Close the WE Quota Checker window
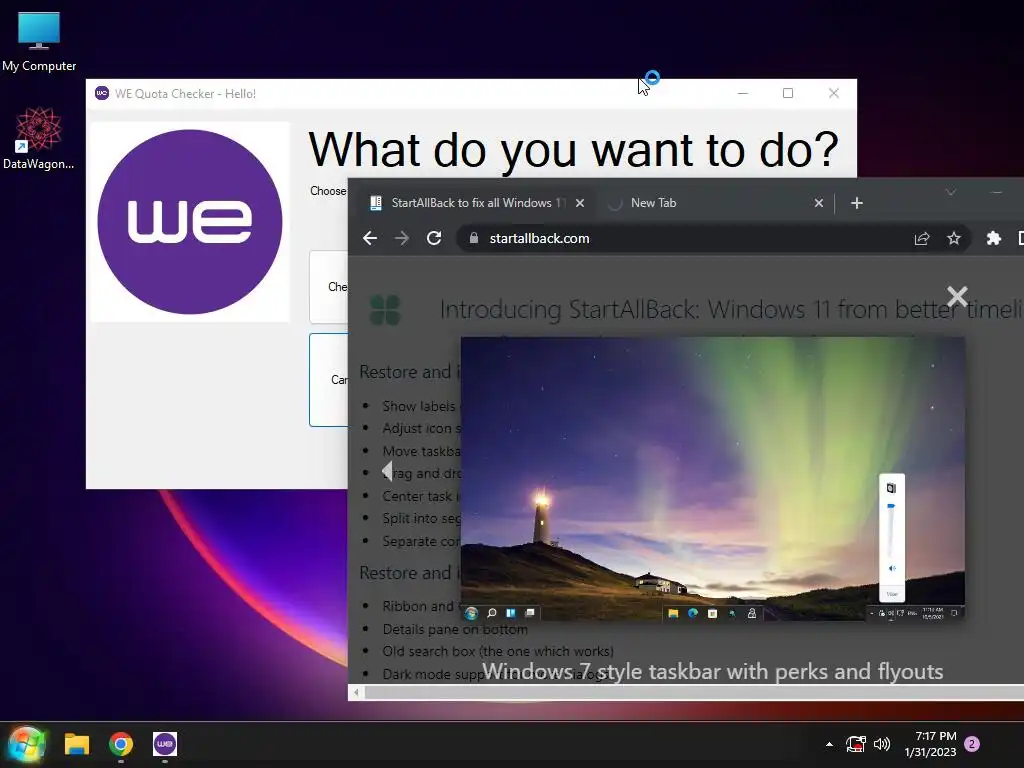Image resolution: width=1024 pixels, height=768 pixels. tap(833, 93)
